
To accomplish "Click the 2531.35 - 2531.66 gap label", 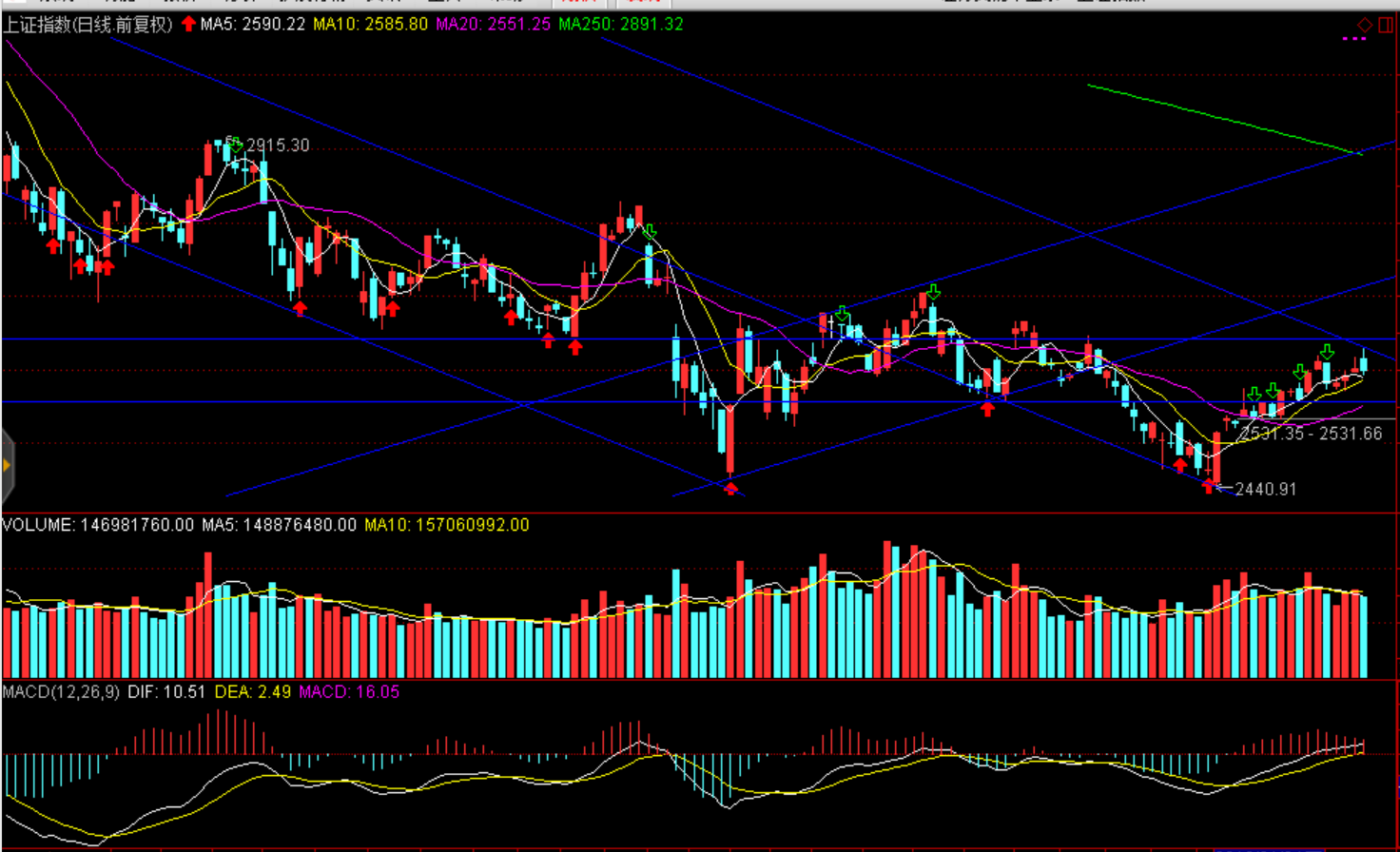I will (1311, 434).
